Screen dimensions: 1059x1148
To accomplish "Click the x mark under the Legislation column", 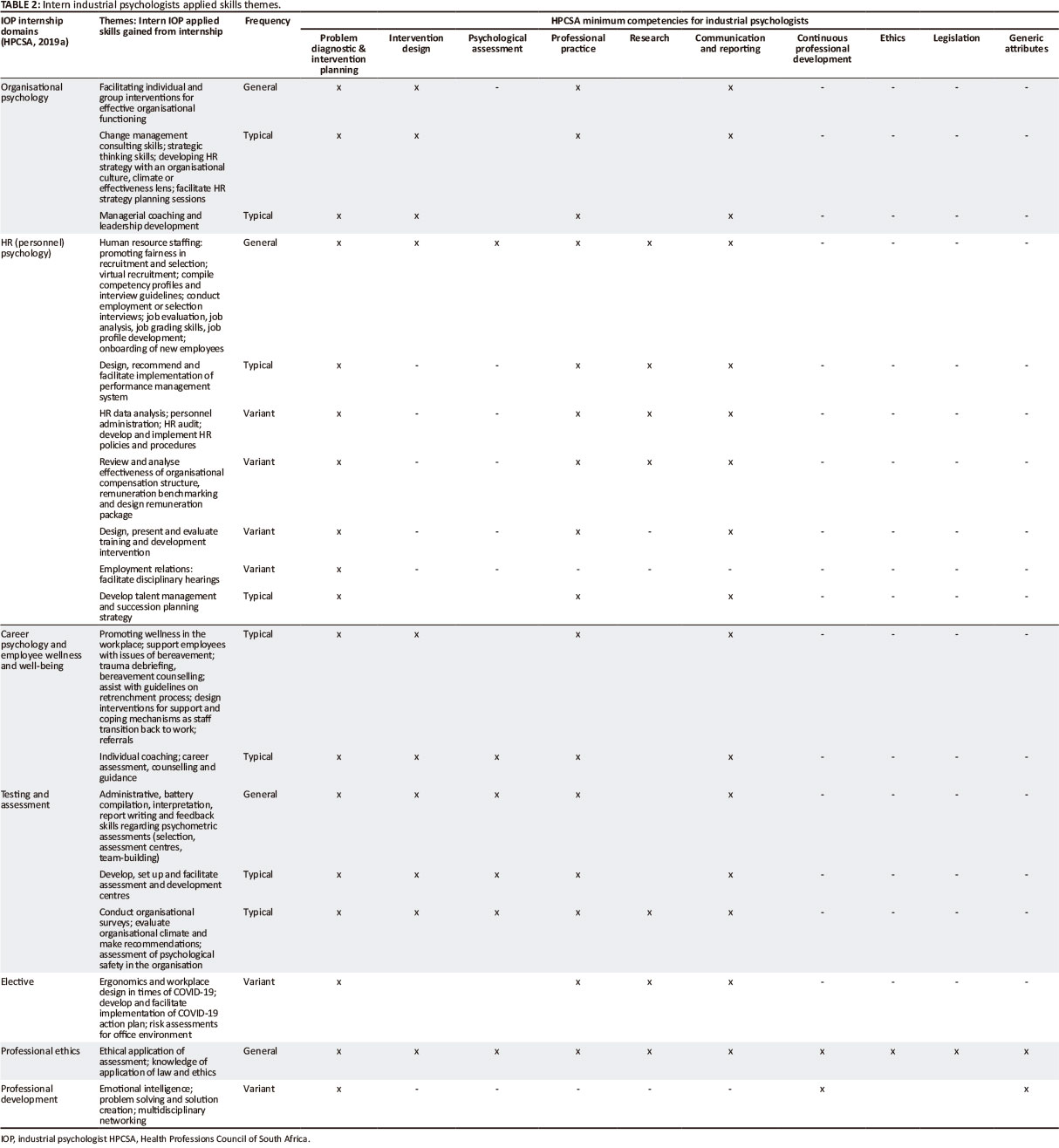I will tap(956, 1051).
